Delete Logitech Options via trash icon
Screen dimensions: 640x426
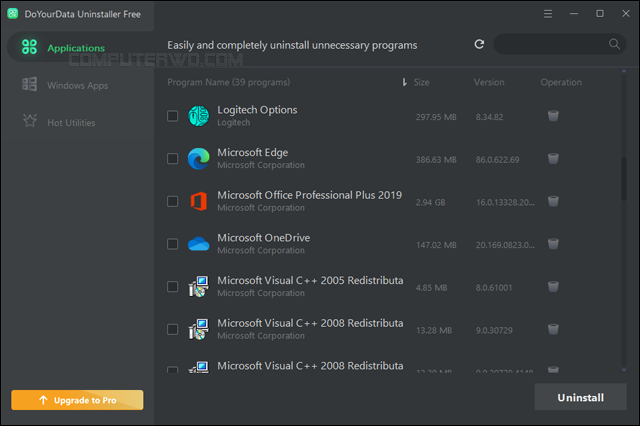[x=553, y=116]
